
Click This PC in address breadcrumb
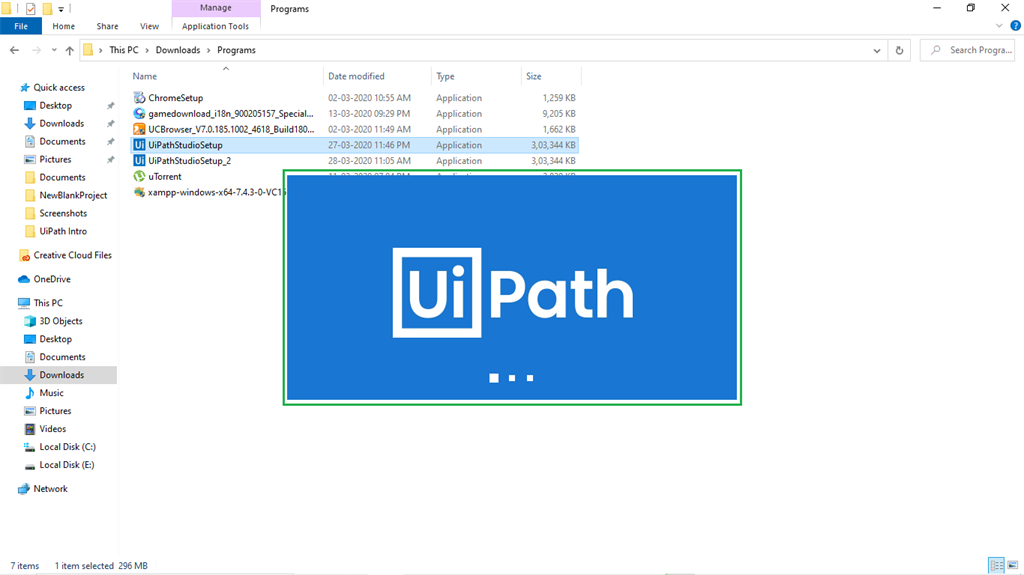pyautogui.click(x=123, y=50)
